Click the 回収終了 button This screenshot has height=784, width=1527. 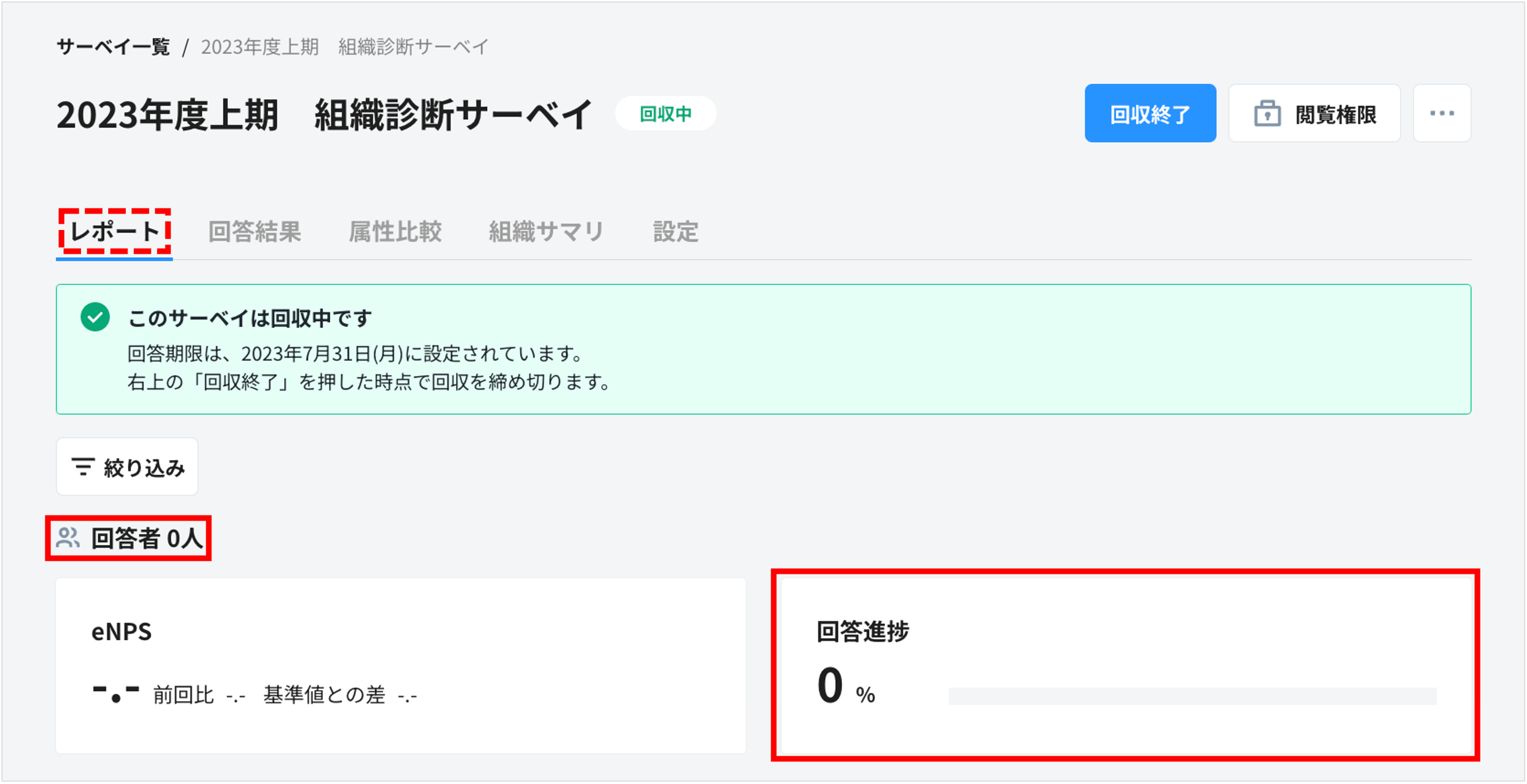coord(1150,113)
